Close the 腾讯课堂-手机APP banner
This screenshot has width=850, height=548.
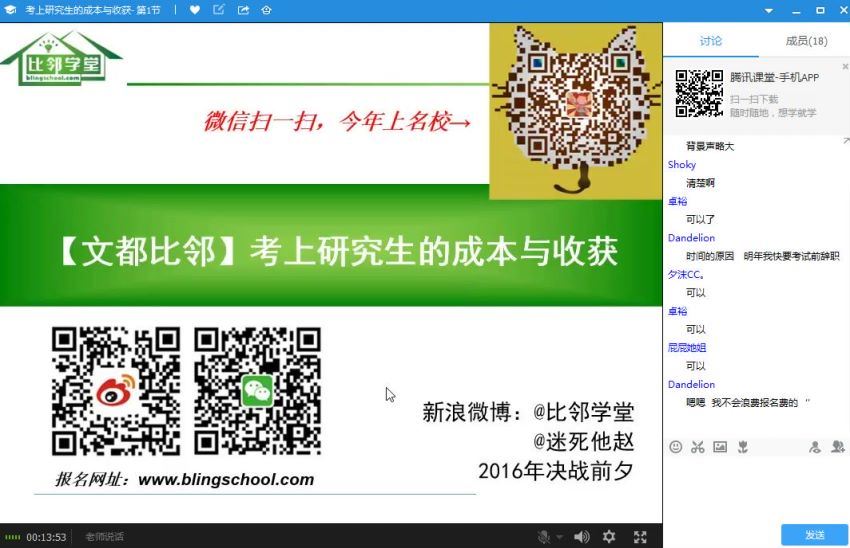pyautogui.click(x=845, y=66)
